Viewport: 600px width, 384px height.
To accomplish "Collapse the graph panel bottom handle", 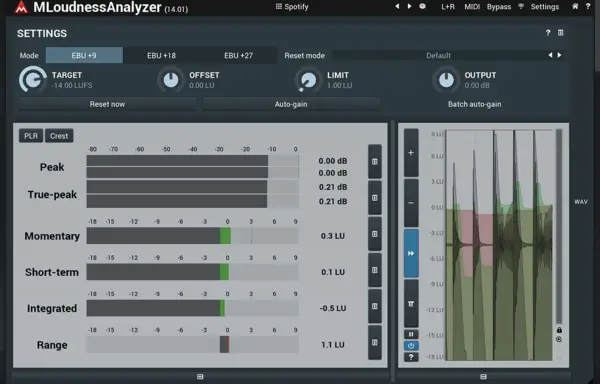I will tap(483, 377).
